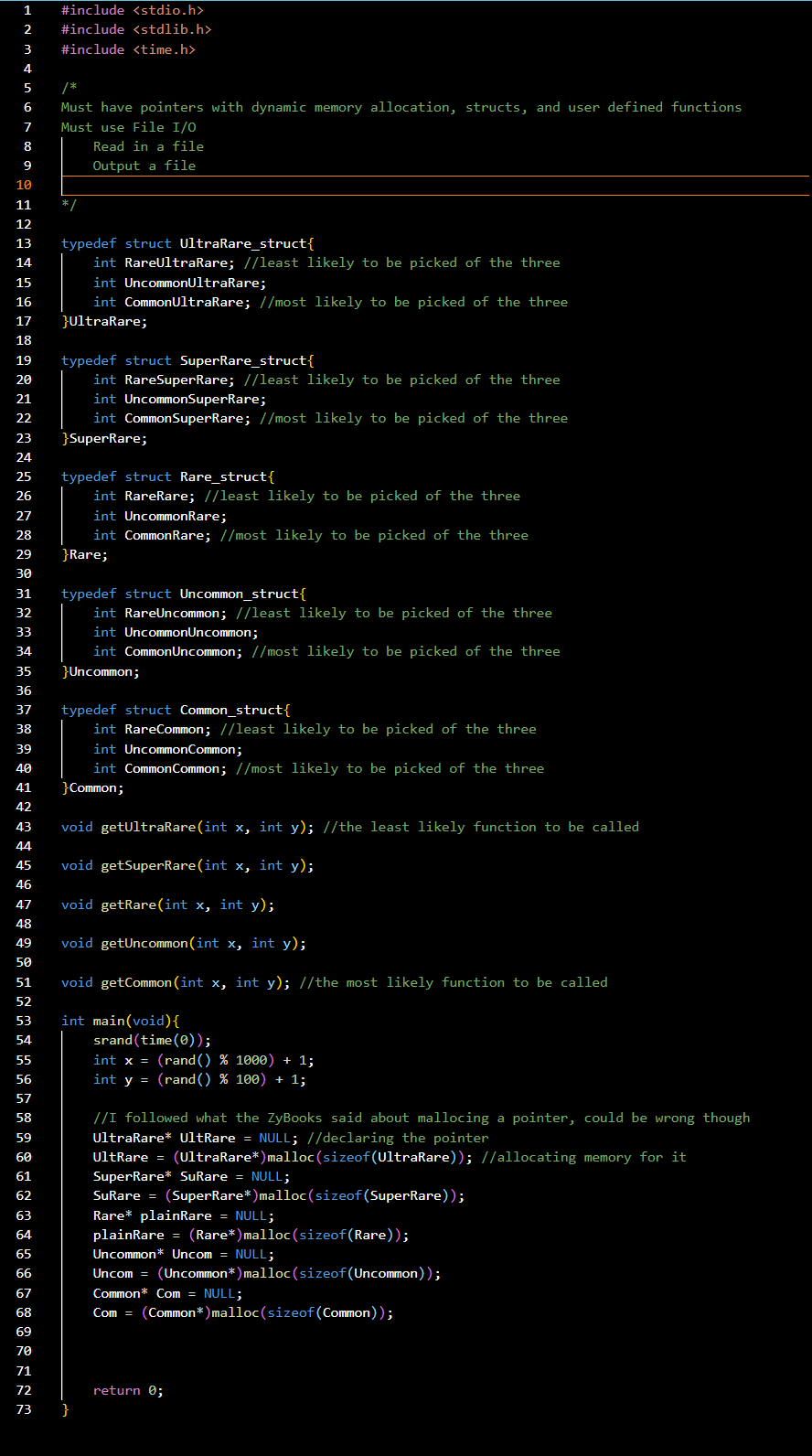Click 'typedef struct UltraRare_struct{' declaration
812x1456 pixels.
coord(187,243)
